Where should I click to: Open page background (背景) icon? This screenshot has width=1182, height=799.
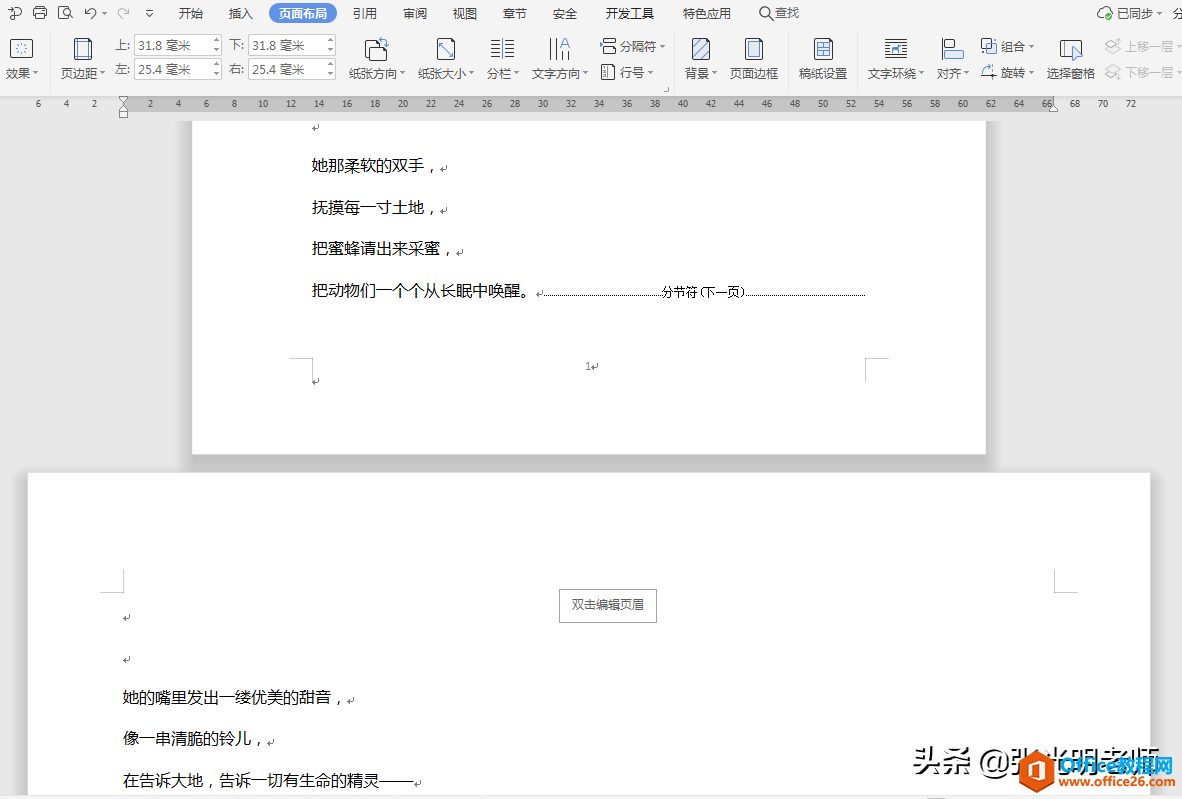(x=700, y=50)
